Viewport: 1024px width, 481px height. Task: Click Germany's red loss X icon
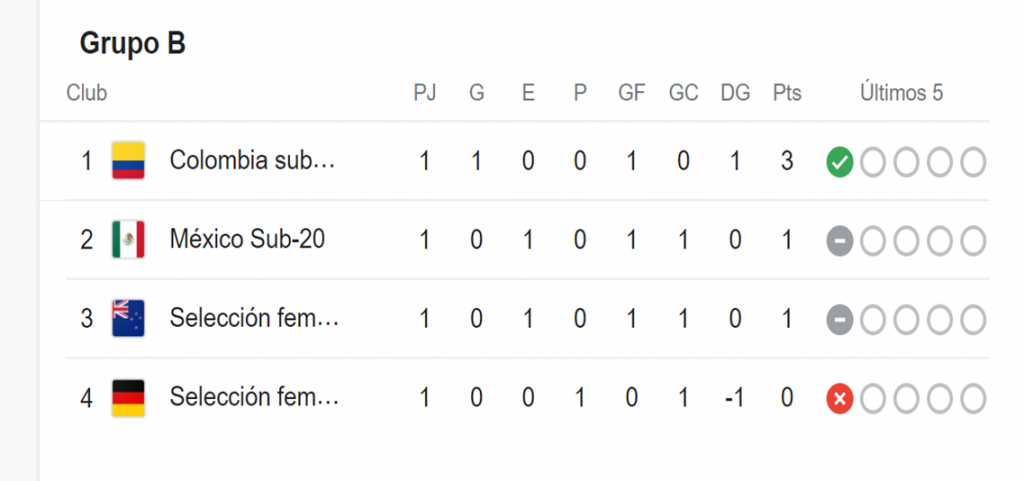click(x=840, y=399)
